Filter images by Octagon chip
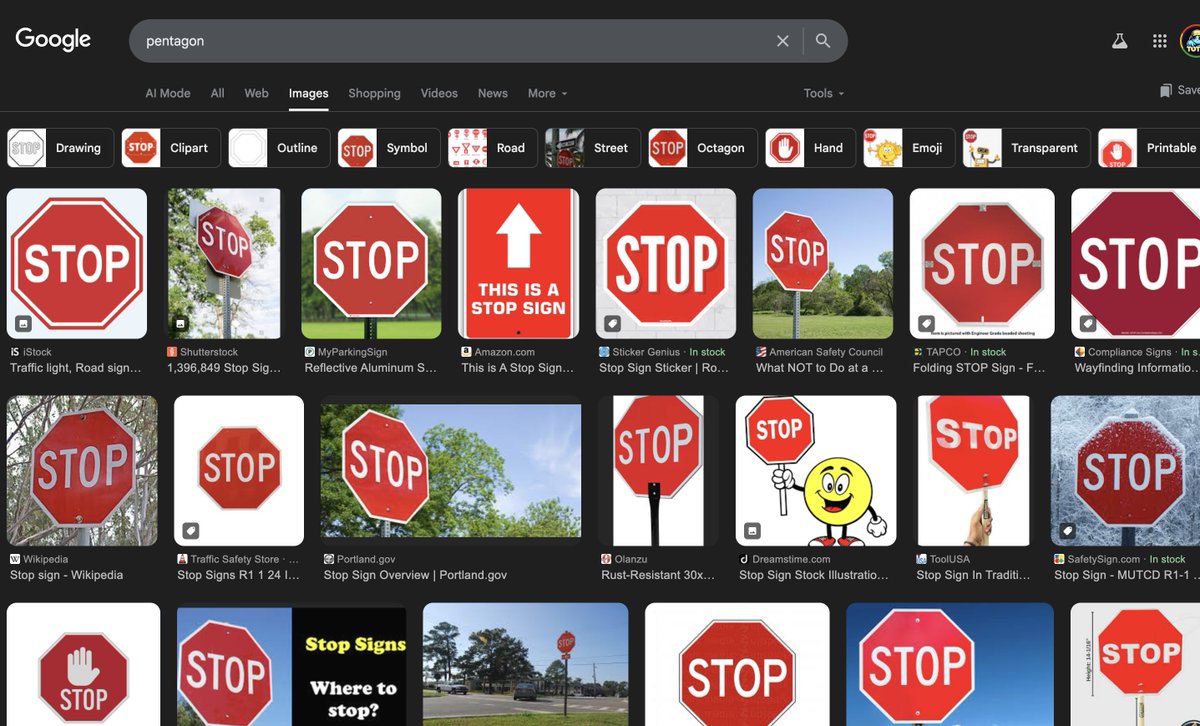Image resolution: width=1200 pixels, height=726 pixels. 703,148
